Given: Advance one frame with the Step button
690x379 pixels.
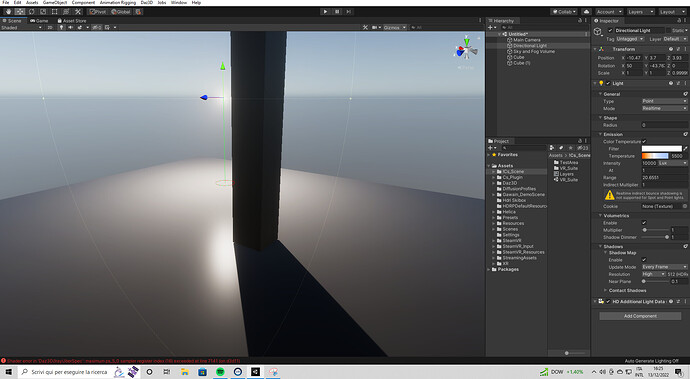Looking at the screenshot, I should (x=349, y=12).
